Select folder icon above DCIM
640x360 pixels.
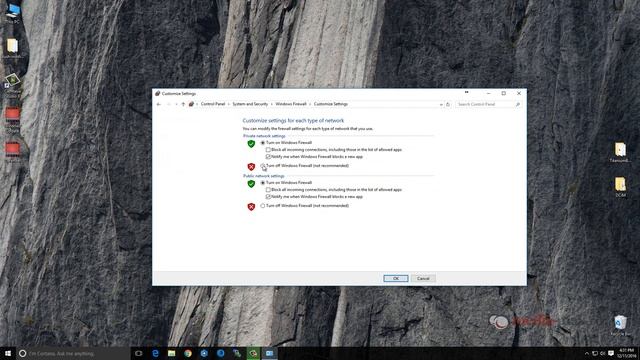point(620,153)
